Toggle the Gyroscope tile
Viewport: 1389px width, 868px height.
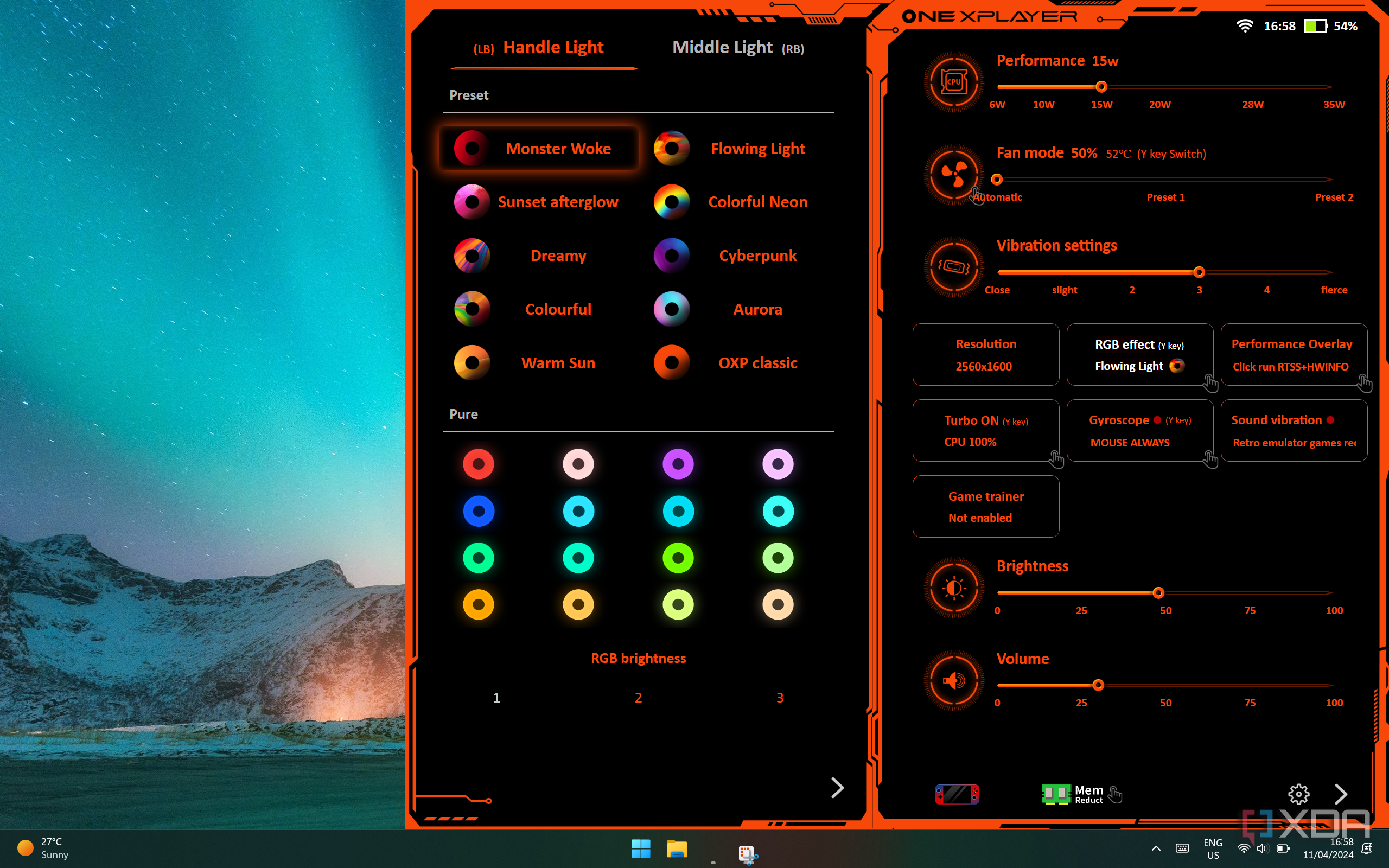click(x=1139, y=431)
